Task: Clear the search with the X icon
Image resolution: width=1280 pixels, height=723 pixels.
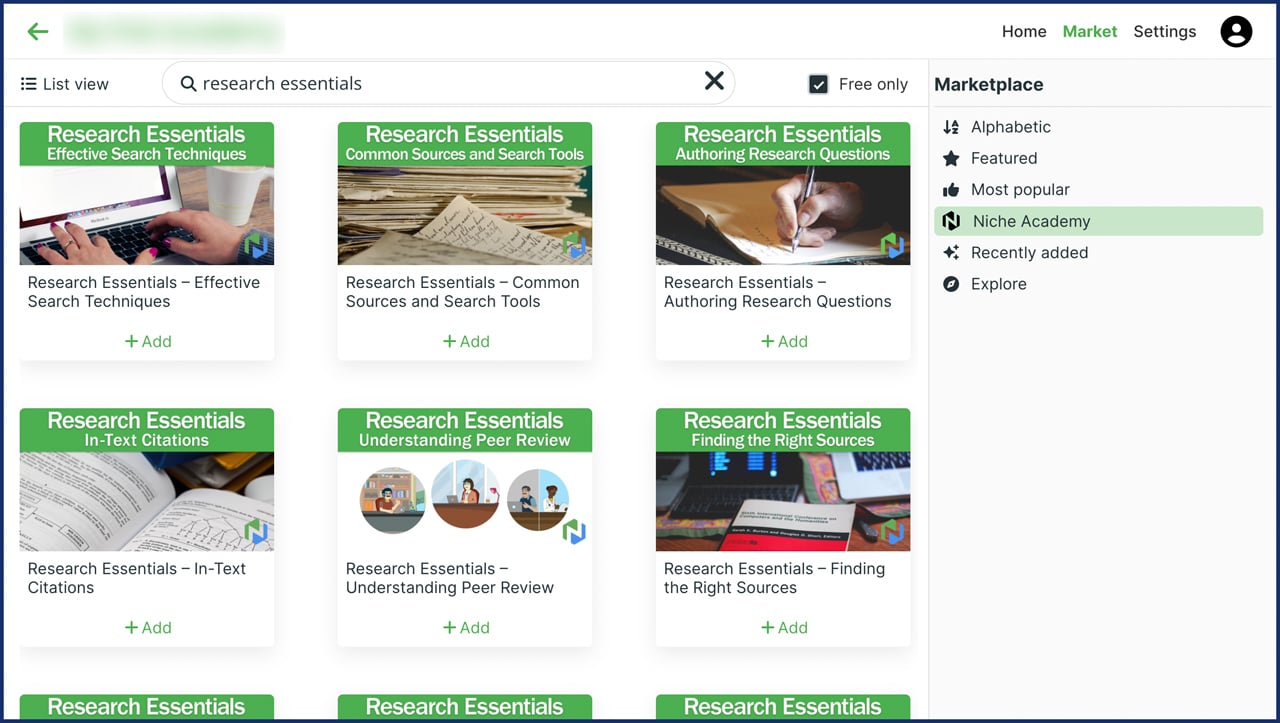Action: coord(714,82)
